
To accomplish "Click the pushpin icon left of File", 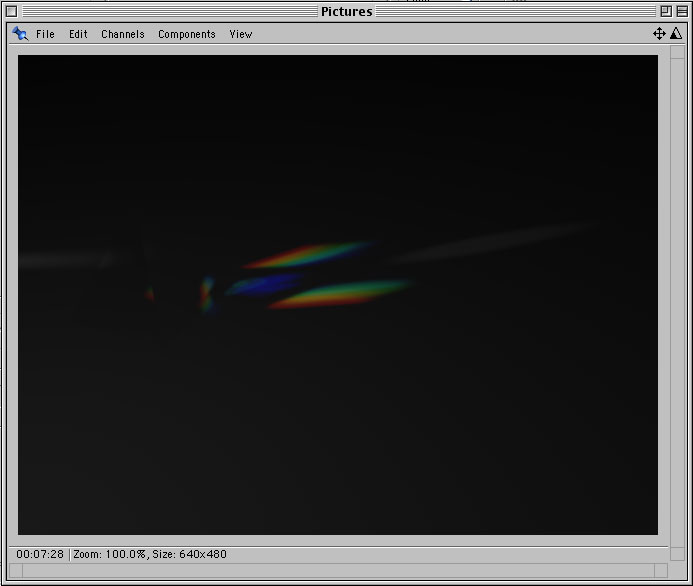I will [x=20, y=34].
